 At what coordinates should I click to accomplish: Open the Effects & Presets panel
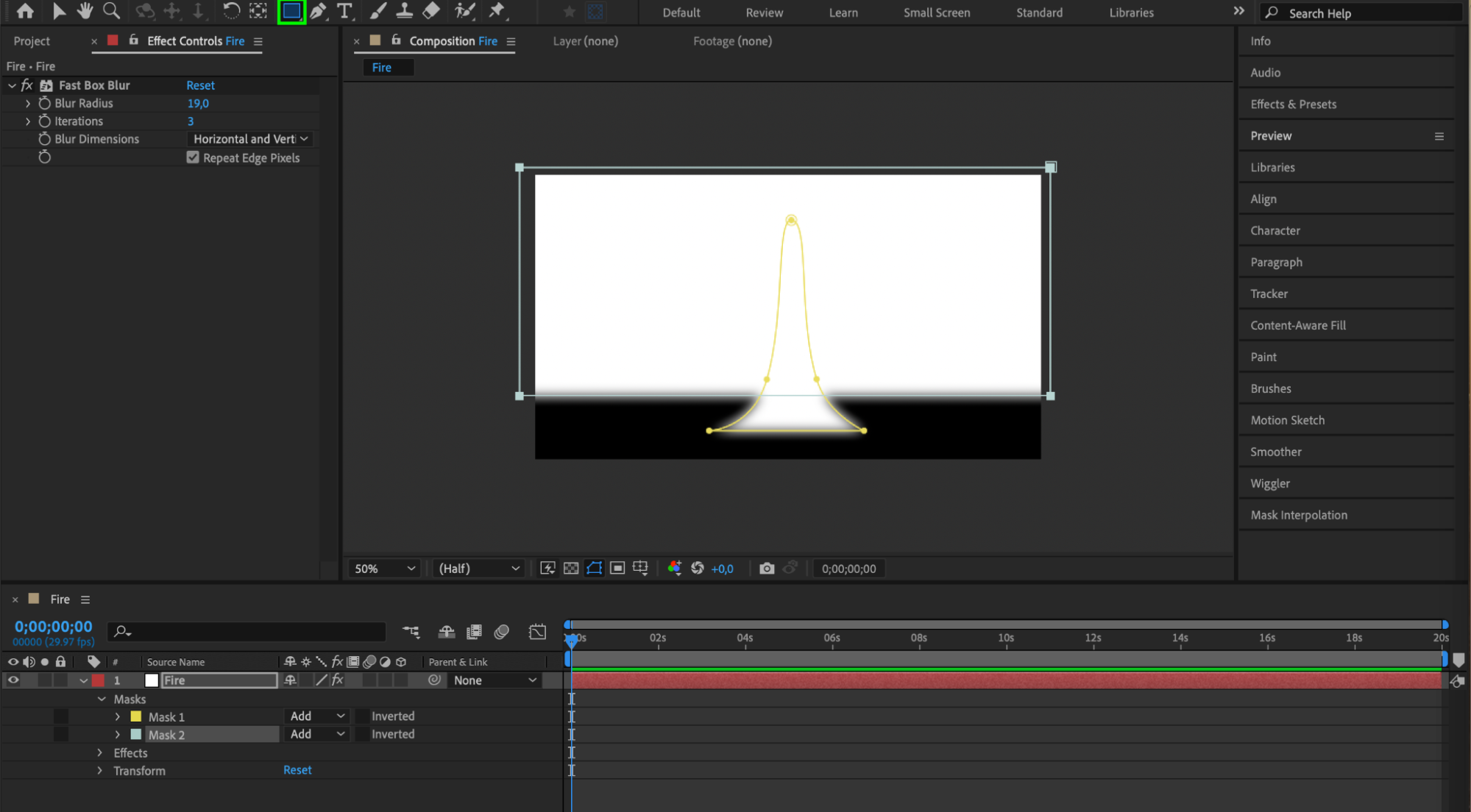click(1293, 104)
